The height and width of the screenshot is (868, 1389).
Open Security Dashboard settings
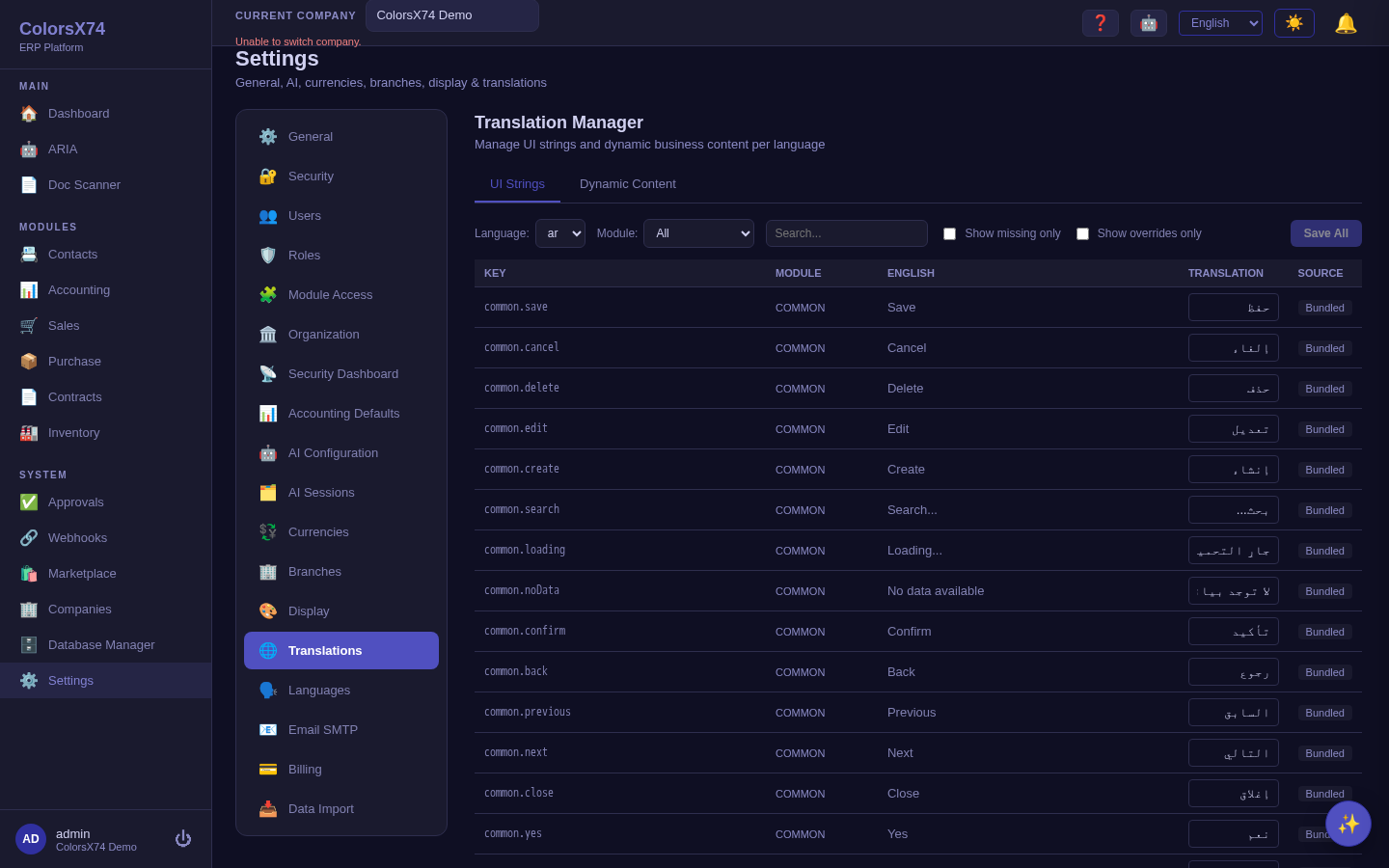[x=341, y=374]
